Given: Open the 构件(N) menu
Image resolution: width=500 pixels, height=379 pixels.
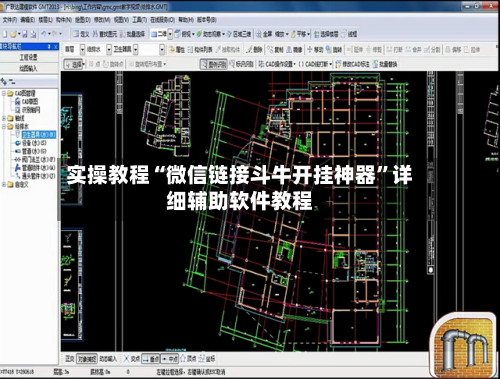Looking at the screenshot, I should tap(64, 20).
